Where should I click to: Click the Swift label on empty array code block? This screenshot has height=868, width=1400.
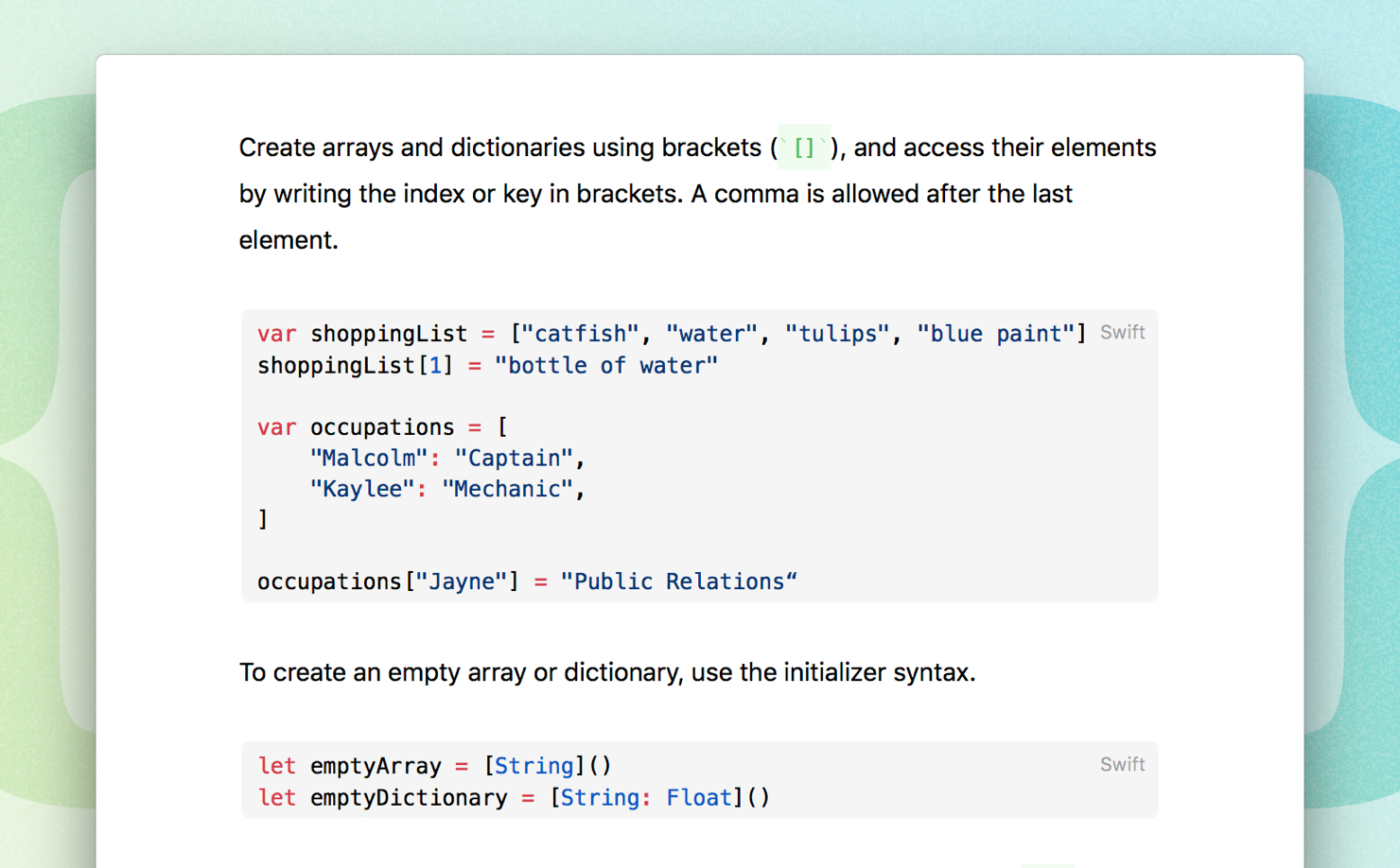[1122, 764]
